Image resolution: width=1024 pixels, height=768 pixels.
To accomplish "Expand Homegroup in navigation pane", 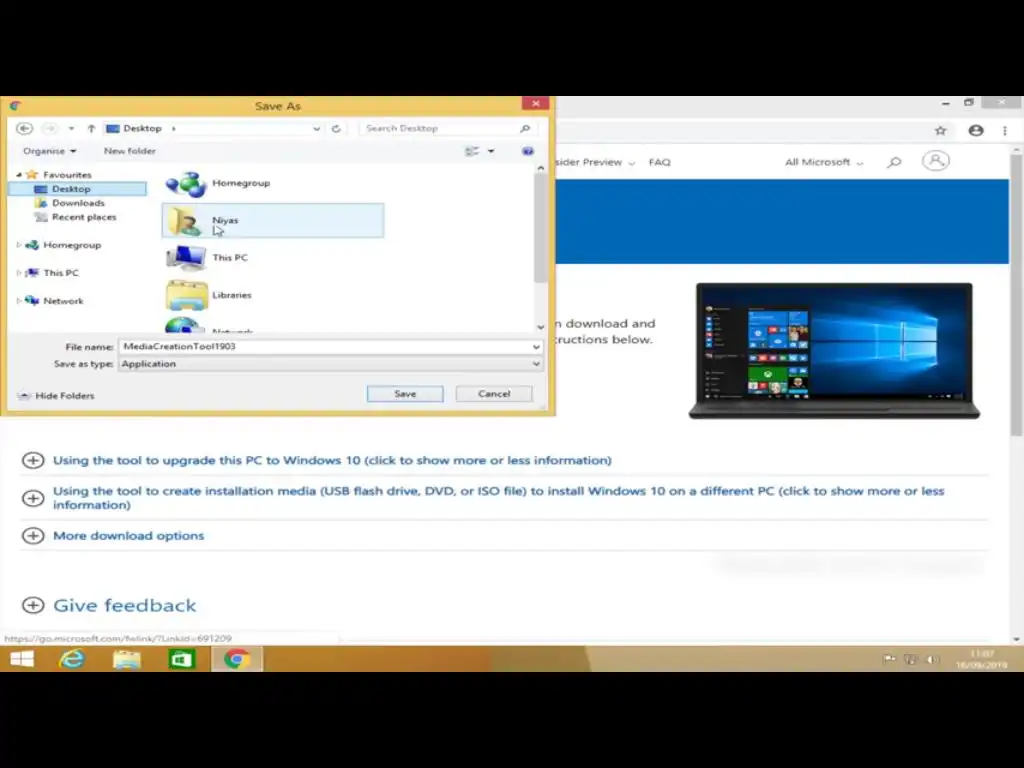I will [19, 245].
